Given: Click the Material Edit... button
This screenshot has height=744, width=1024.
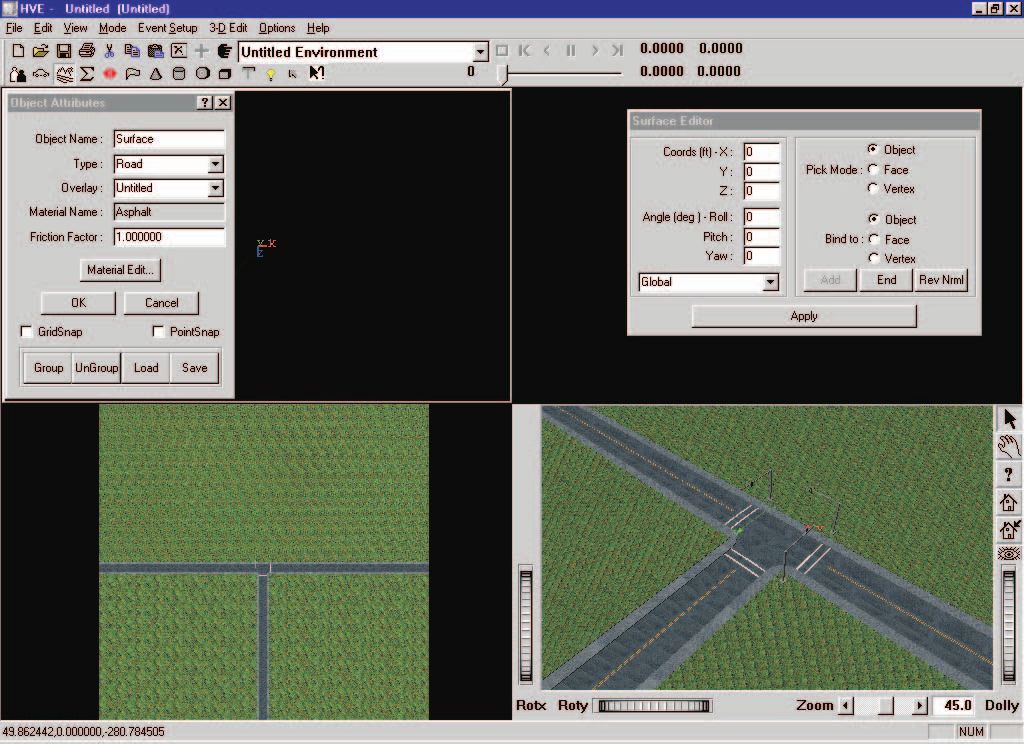Looking at the screenshot, I should [120, 270].
